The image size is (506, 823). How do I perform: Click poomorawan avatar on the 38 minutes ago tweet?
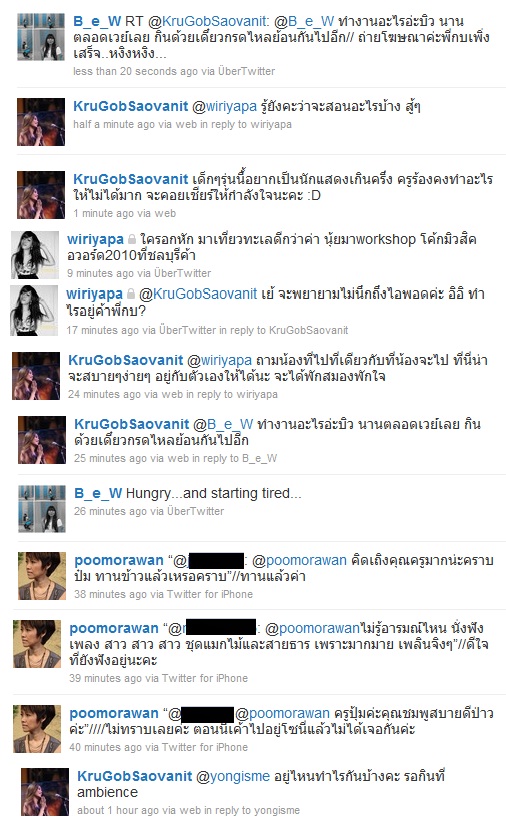coord(42,576)
